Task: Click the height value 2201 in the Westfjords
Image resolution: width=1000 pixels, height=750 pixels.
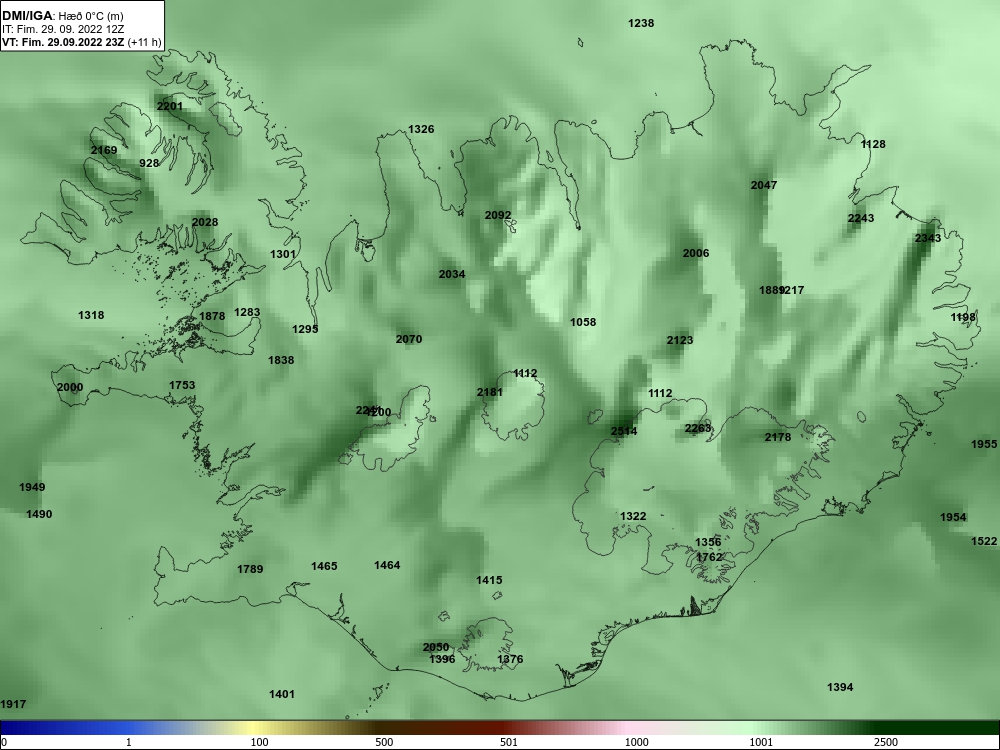Action: (170, 106)
